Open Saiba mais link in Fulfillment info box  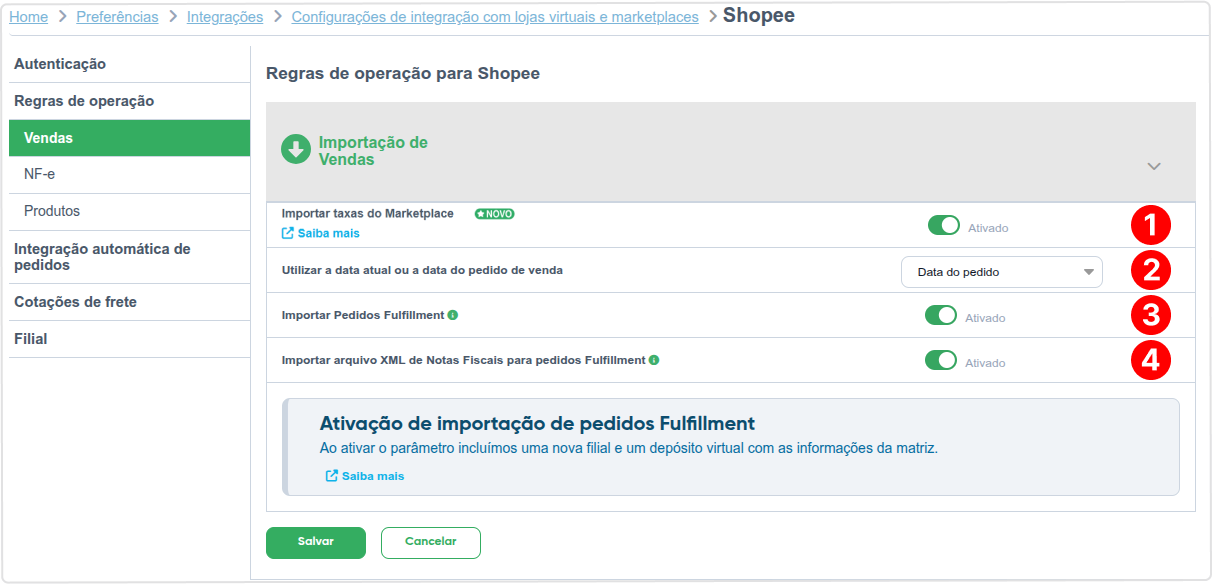(x=365, y=476)
